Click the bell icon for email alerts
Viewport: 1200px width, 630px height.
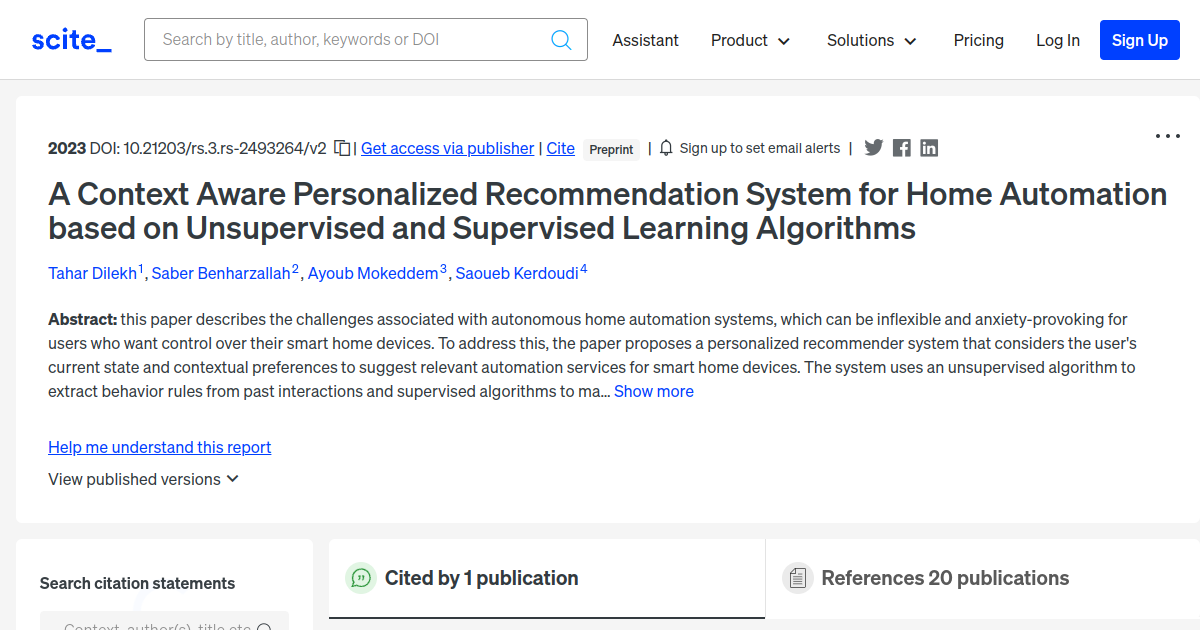pyautogui.click(x=667, y=148)
